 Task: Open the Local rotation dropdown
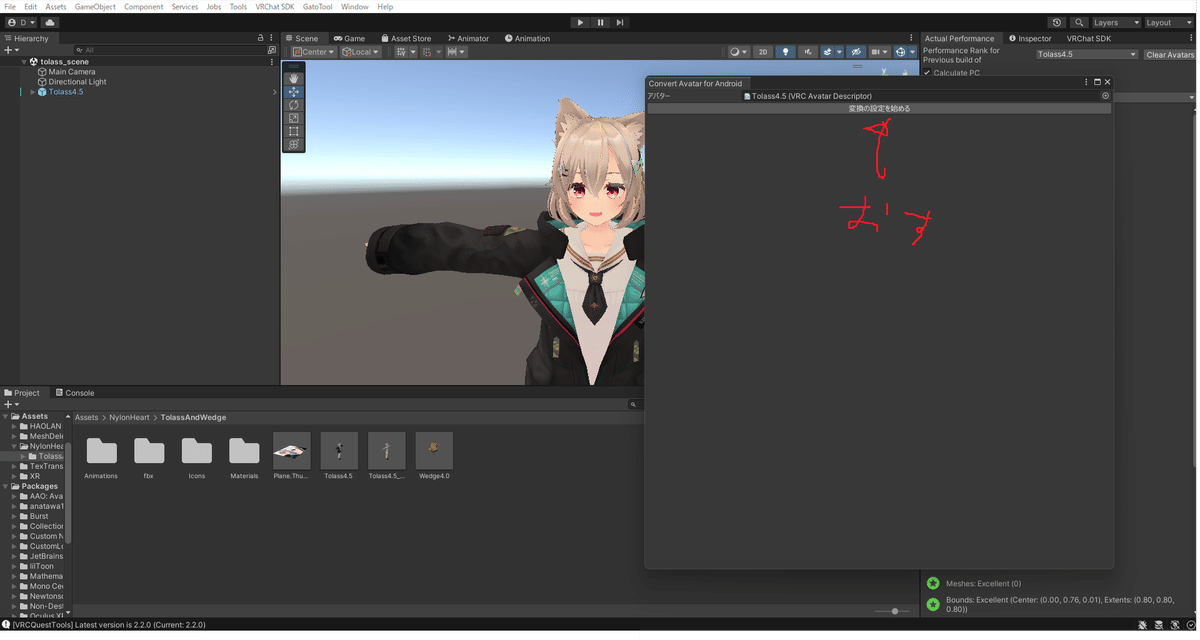point(360,52)
